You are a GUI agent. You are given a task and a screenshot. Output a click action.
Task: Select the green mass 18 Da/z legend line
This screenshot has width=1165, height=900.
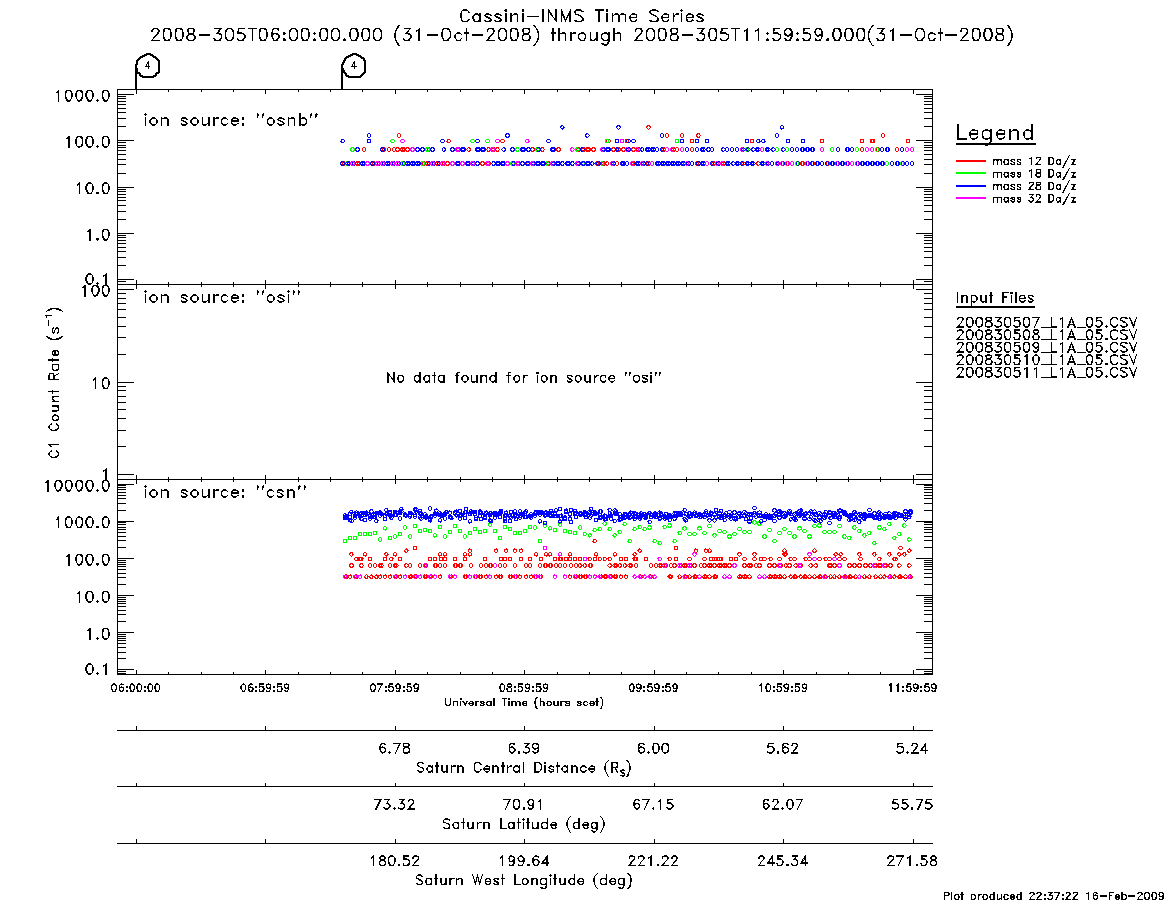(970, 174)
